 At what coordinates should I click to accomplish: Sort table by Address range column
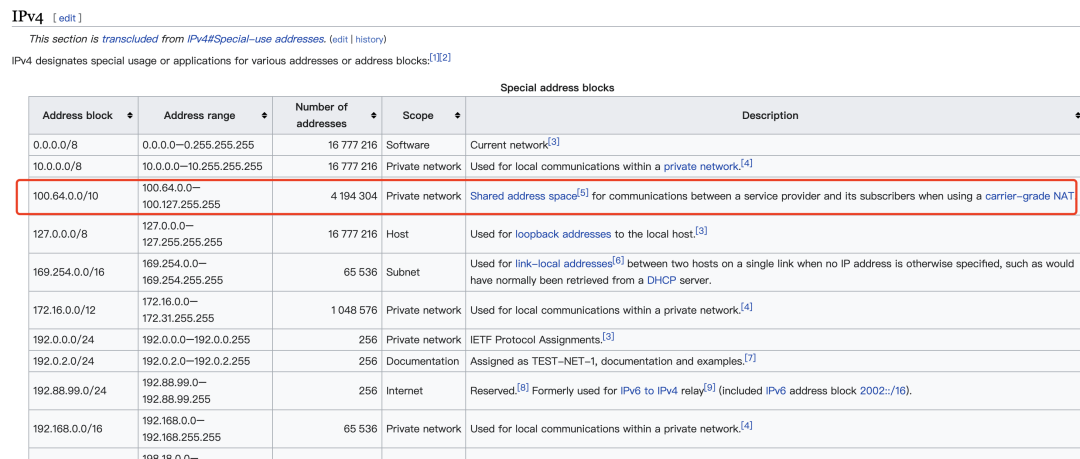265,116
